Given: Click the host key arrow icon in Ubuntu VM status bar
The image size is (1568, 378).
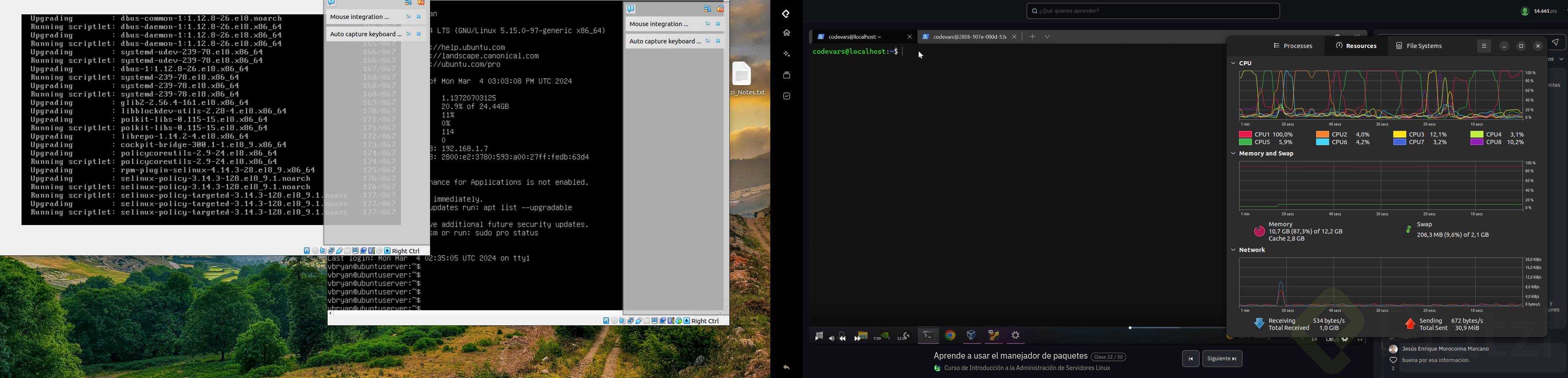Looking at the screenshot, I should (687, 321).
